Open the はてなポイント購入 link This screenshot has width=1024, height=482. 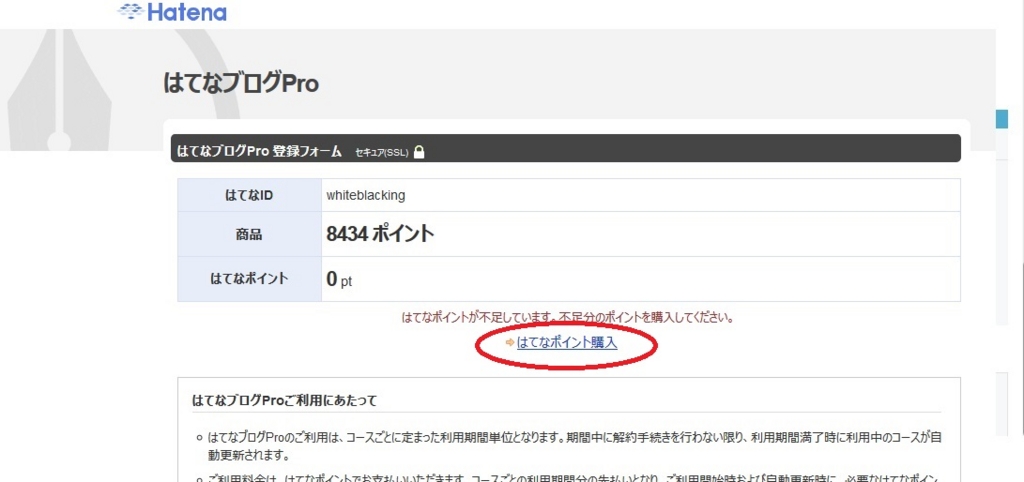[567, 342]
